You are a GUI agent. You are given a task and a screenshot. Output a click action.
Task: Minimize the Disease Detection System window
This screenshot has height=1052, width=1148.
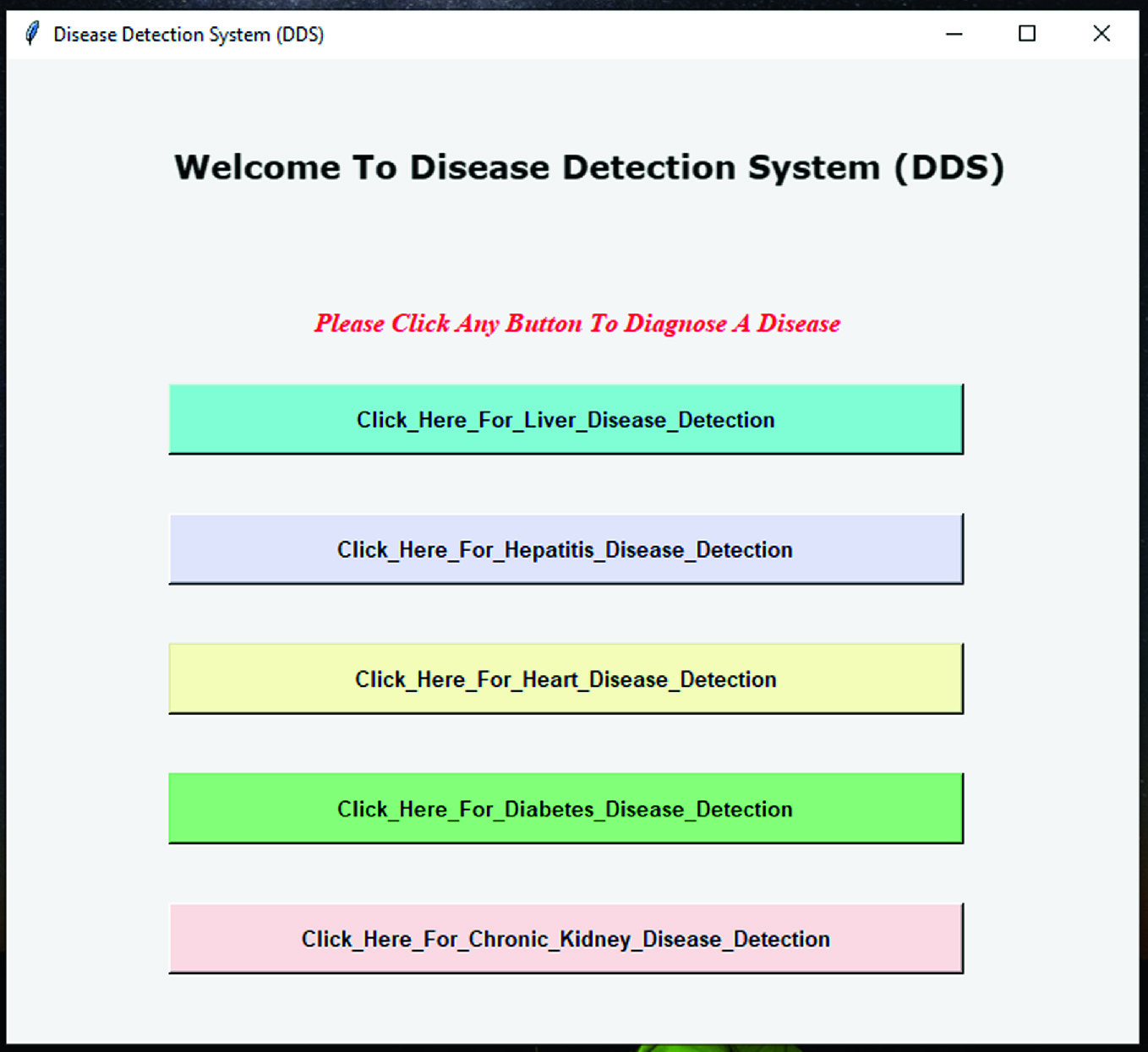pos(954,34)
